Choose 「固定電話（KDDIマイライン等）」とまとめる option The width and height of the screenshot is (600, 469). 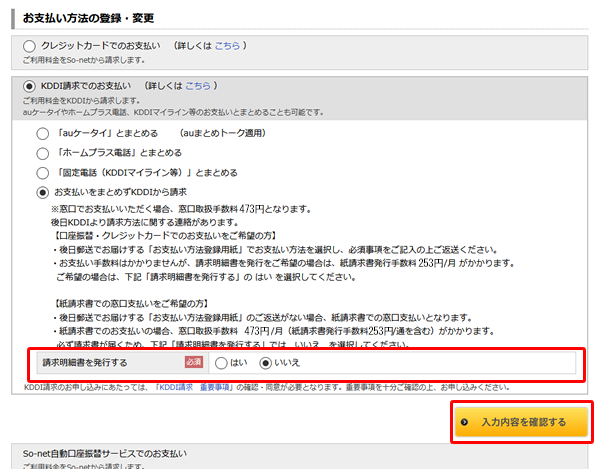42,172
